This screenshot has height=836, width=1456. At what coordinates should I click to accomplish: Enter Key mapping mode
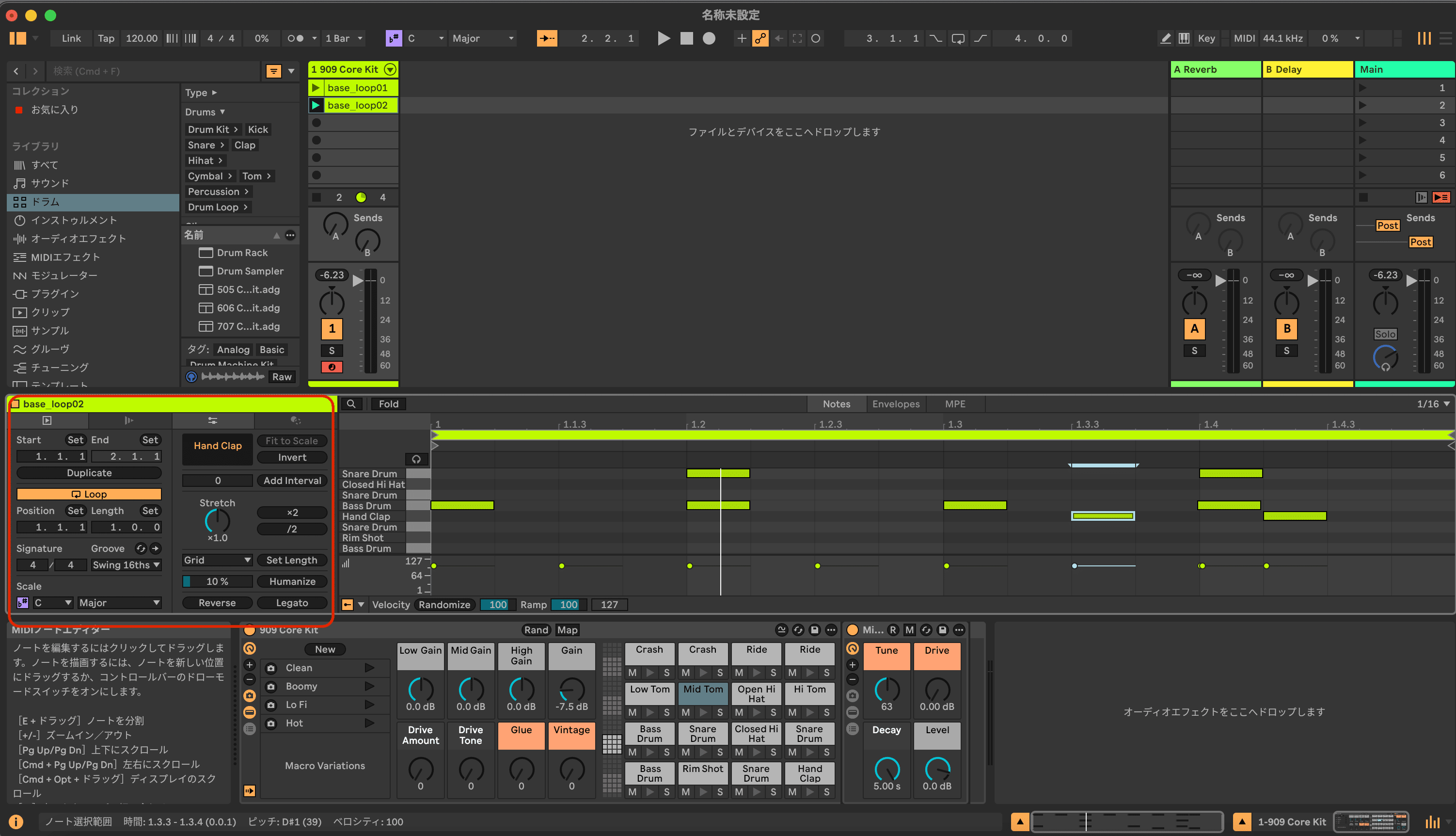(1206, 38)
